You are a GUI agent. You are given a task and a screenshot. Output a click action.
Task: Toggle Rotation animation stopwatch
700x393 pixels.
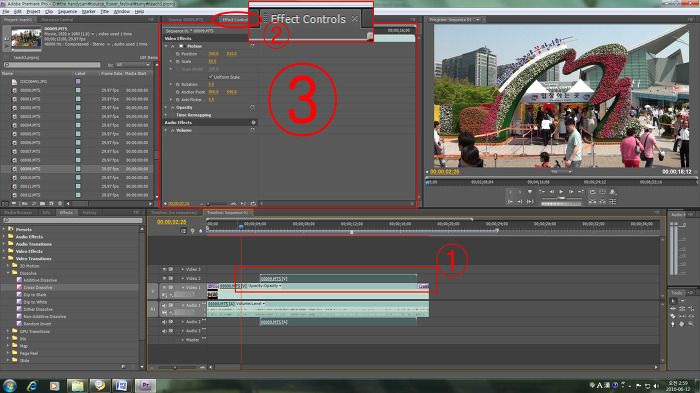[178, 84]
